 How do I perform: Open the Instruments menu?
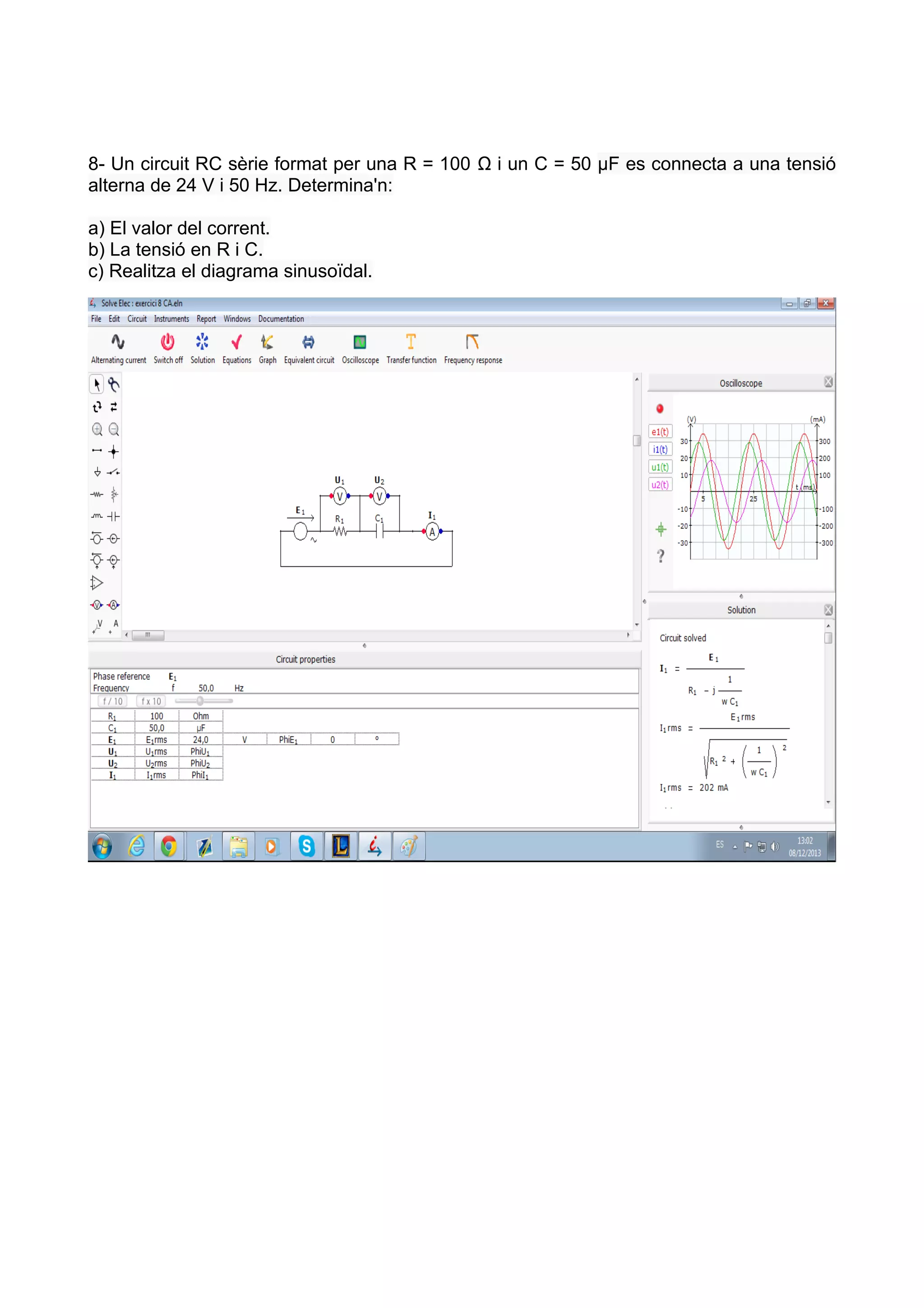pos(171,319)
